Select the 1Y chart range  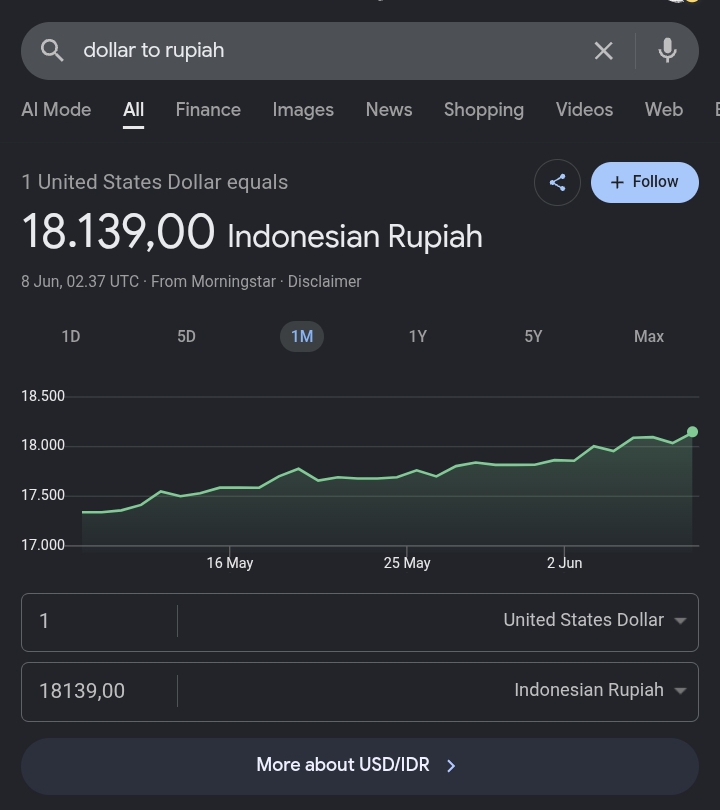click(418, 336)
